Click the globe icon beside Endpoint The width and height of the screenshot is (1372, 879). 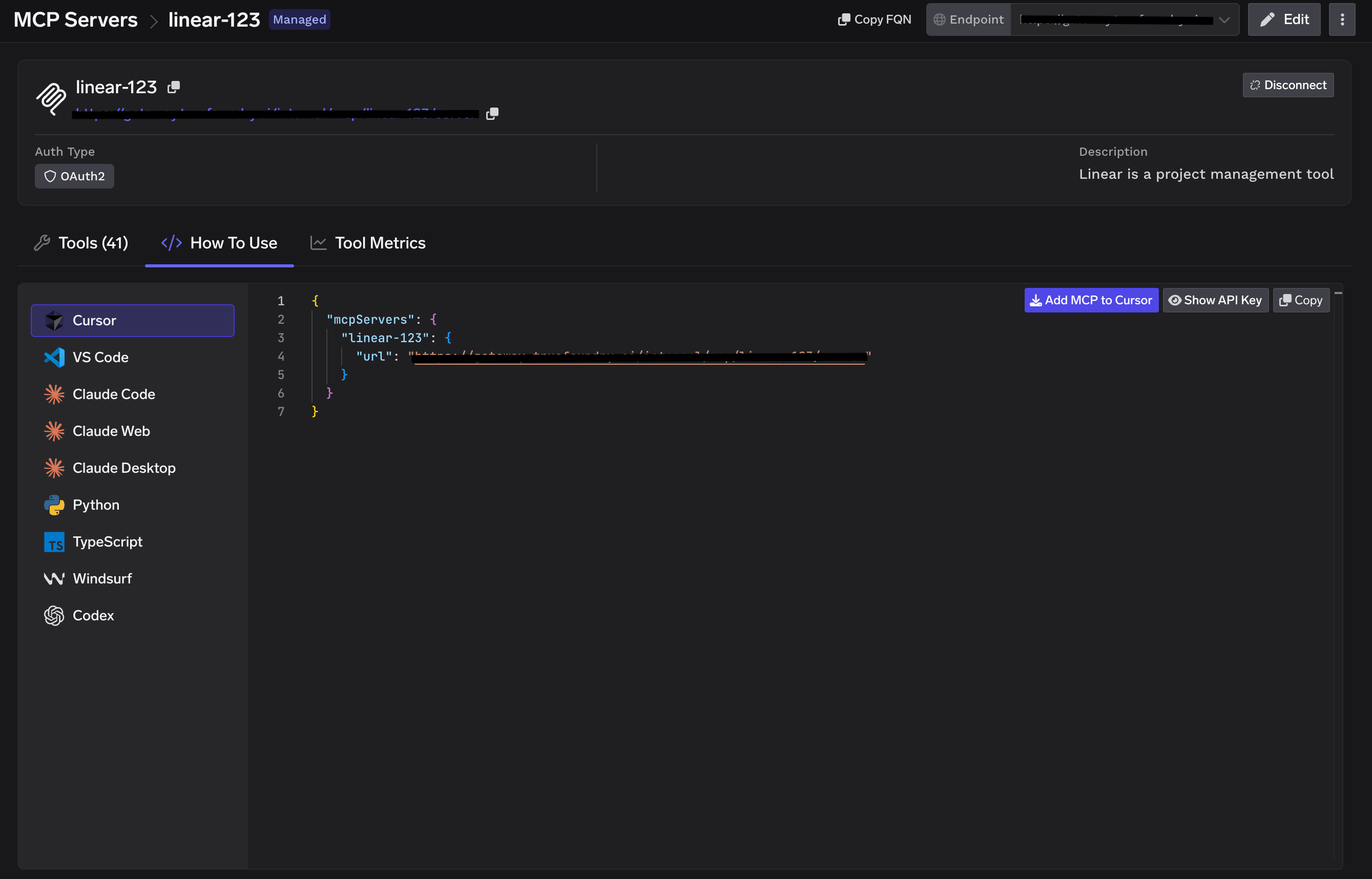click(x=939, y=19)
